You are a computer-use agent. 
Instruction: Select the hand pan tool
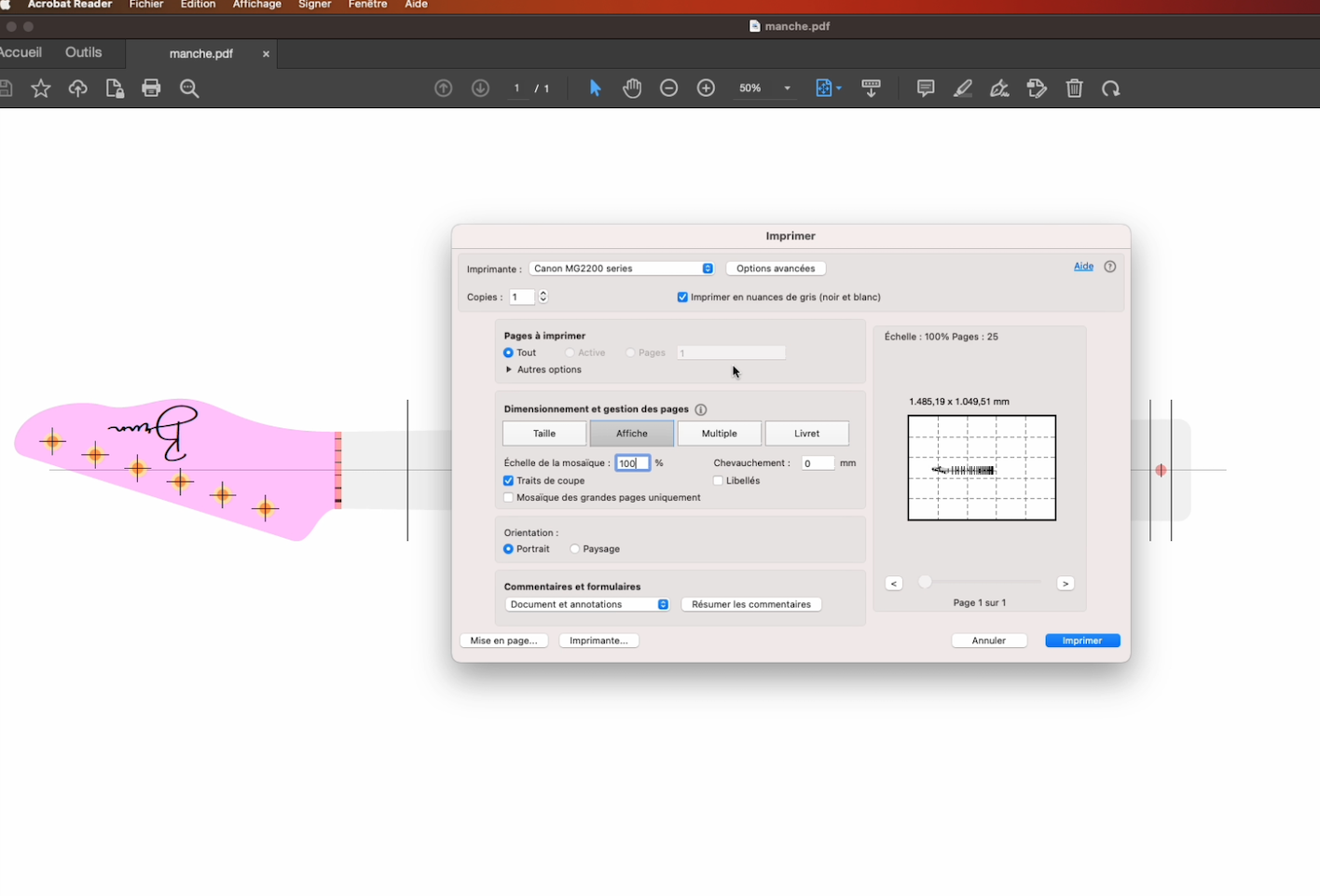(632, 89)
